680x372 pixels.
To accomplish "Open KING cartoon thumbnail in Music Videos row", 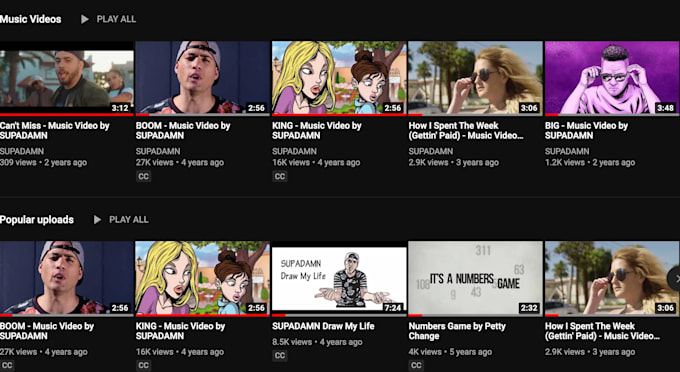I will point(339,78).
